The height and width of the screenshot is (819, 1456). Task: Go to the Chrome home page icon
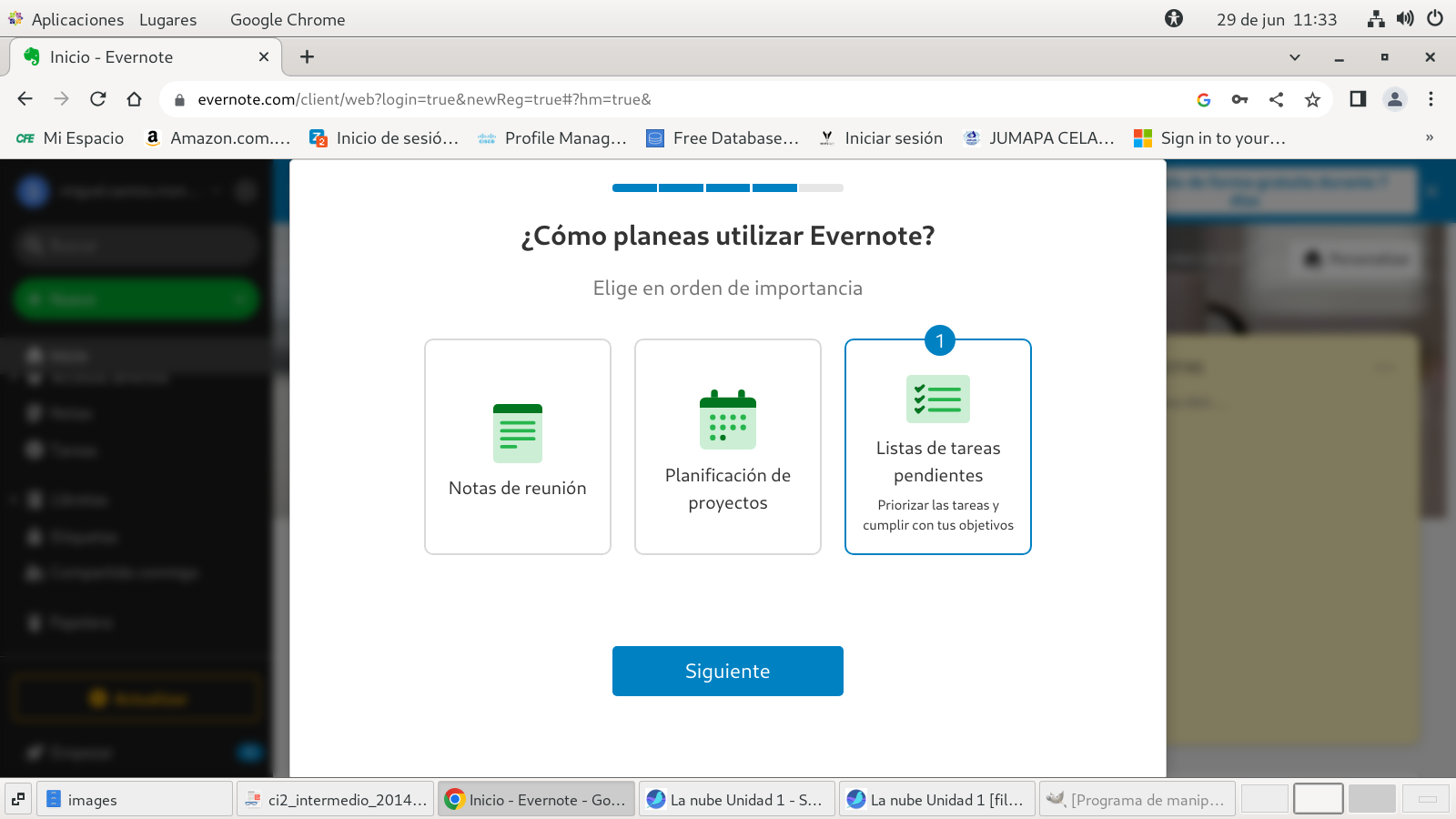135,99
